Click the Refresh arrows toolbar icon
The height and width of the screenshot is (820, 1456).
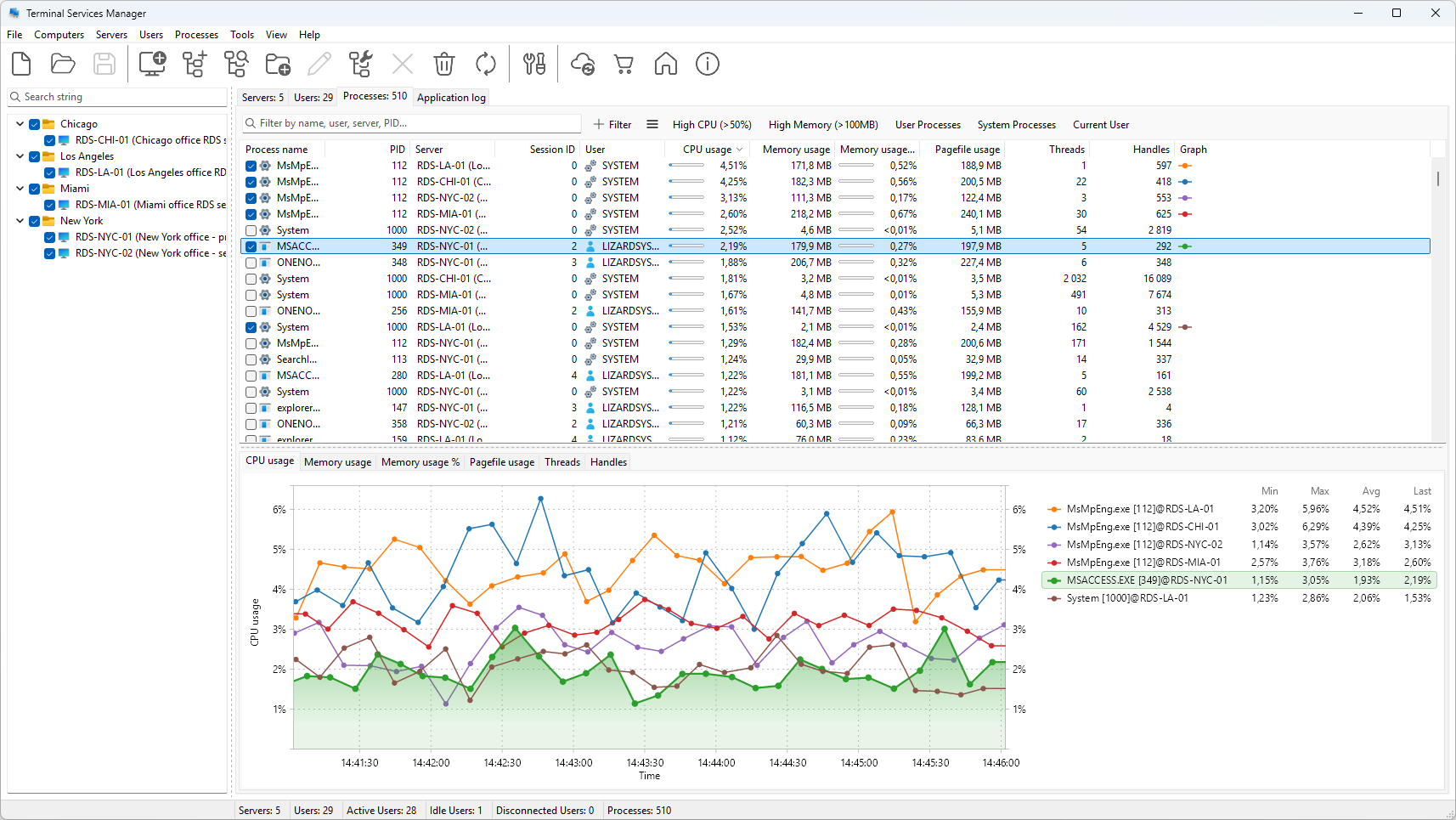486,64
